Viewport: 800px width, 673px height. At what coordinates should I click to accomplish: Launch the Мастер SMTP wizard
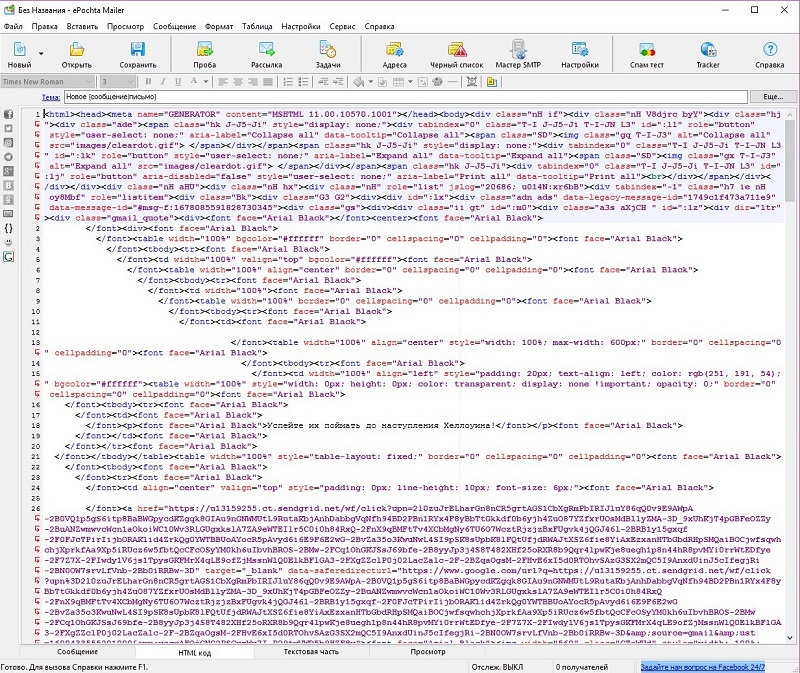click(518, 55)
